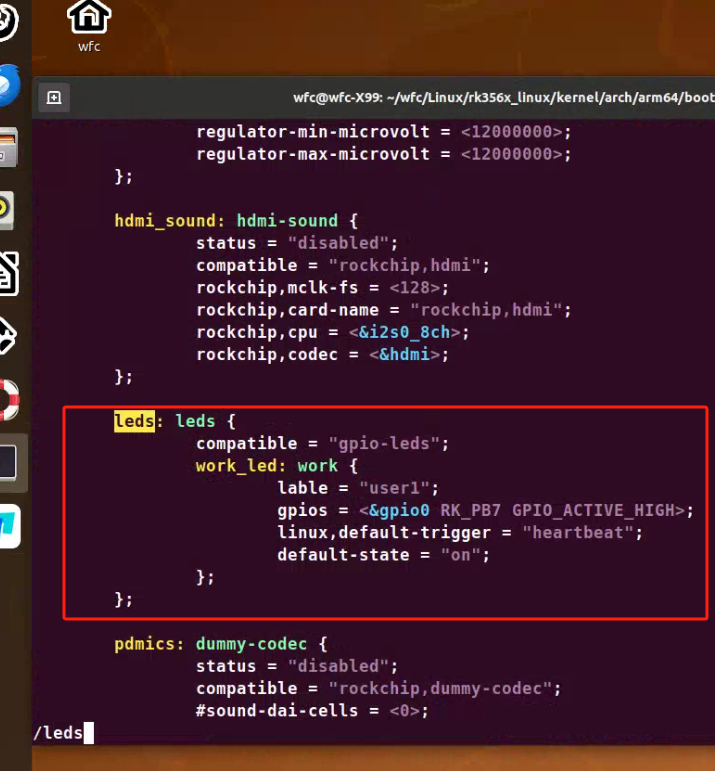Click the lable = "user1" line
This screenshot has width=715, height=771.
coord(358,488)
